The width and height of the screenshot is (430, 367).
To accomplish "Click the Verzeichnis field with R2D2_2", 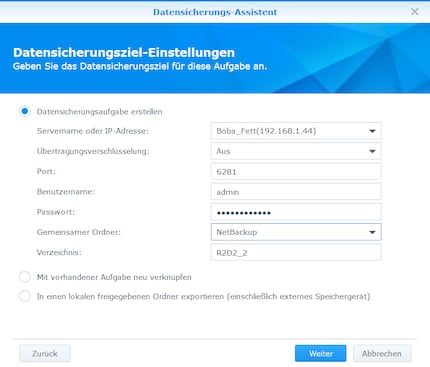I will [x=296, y=252].
